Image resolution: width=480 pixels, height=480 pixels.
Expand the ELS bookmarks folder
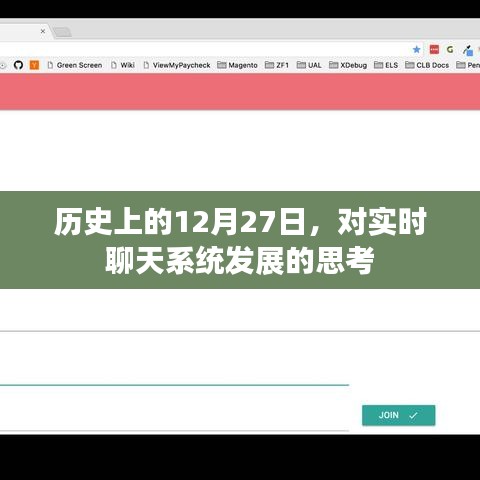tap(386, 65)
